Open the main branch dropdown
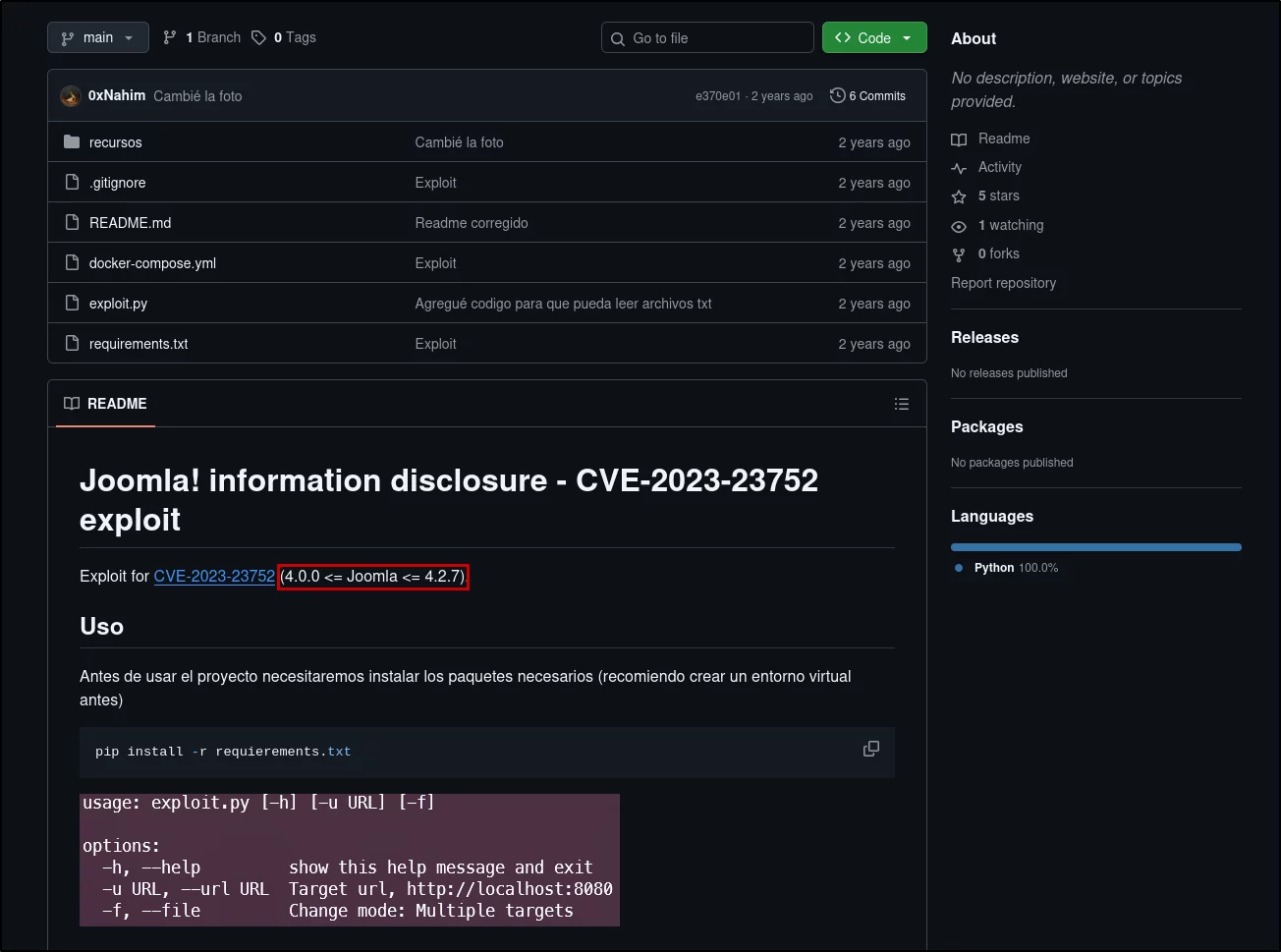The height and width of the screenshot is (952, 1281). click(x=98, y=37)
